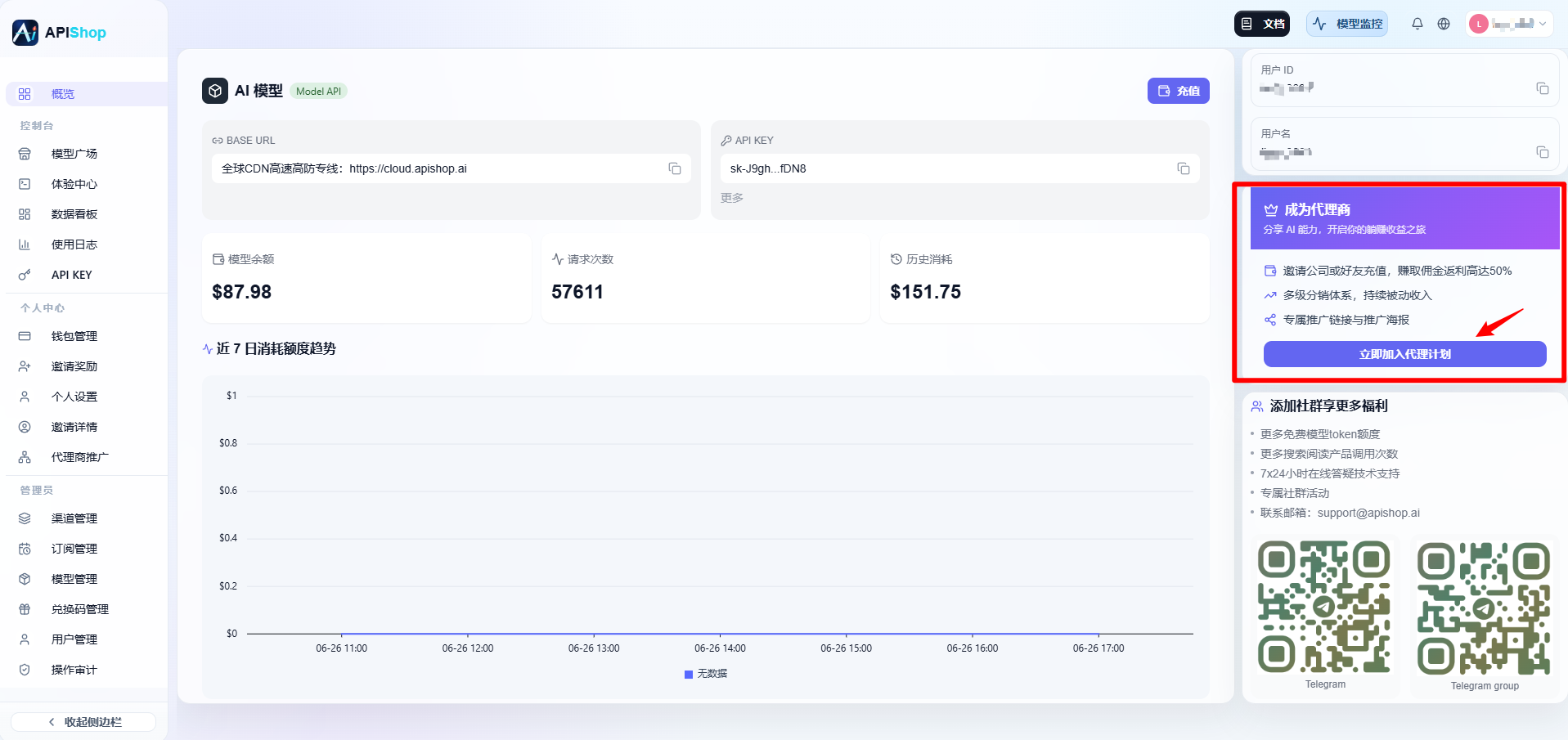The image size is (1568, 740).
Task: Click the support@apishop.ai email text
Action: pos(1368,513)
